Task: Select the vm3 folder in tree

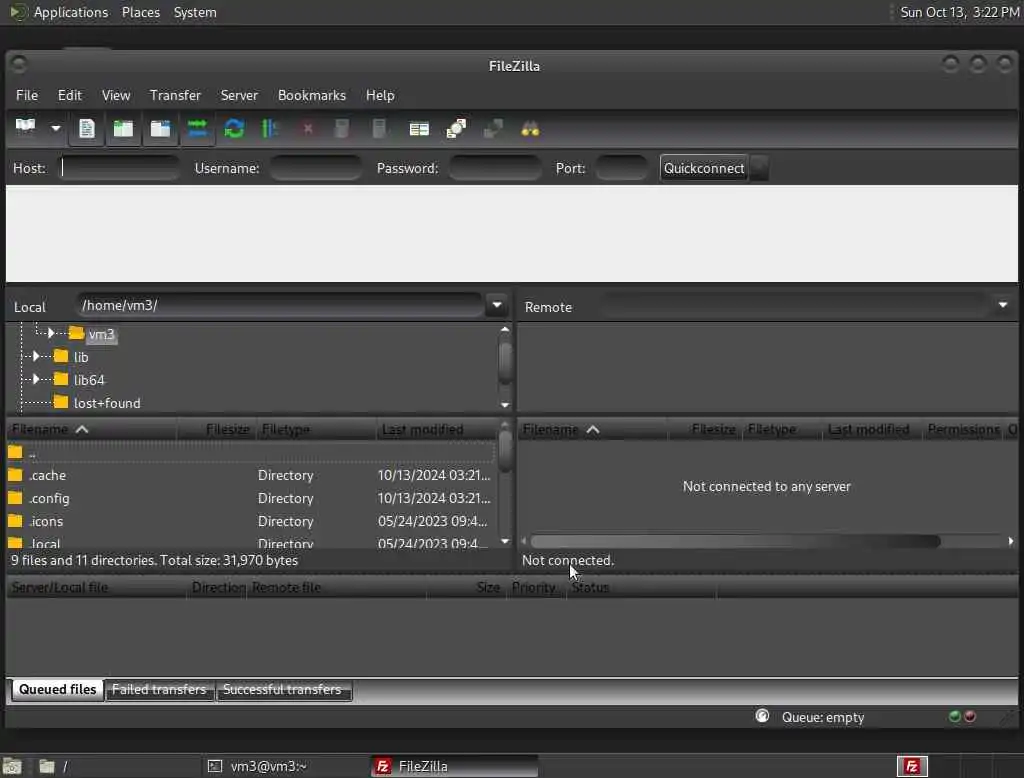Action: [x=101, y=334]
